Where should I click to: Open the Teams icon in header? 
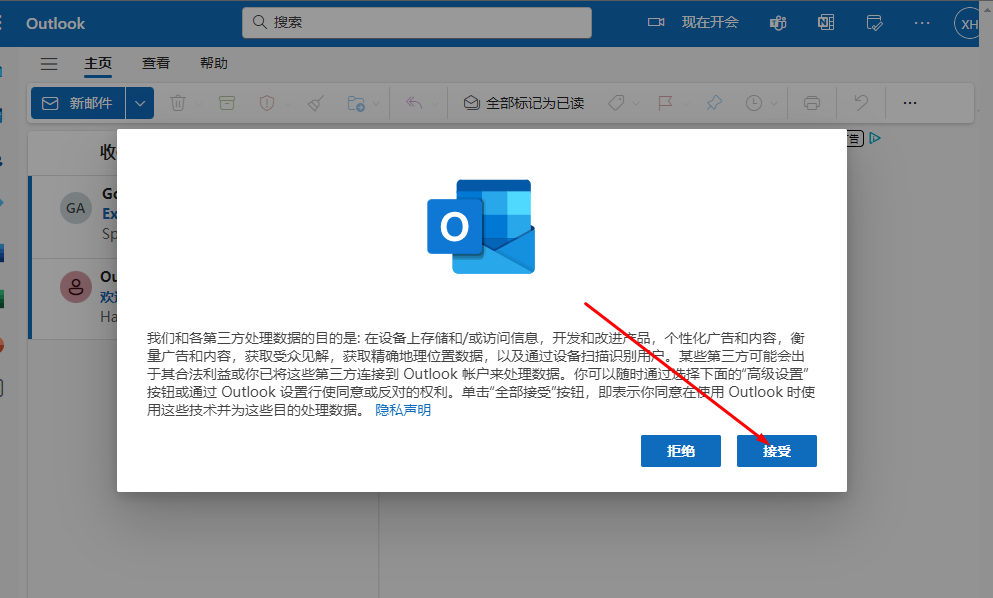coord(778,23)
